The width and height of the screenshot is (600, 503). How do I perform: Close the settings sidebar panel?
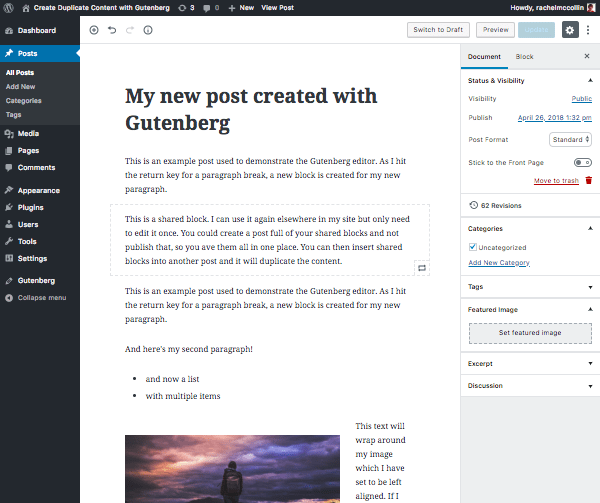click(x=587, y=57)
